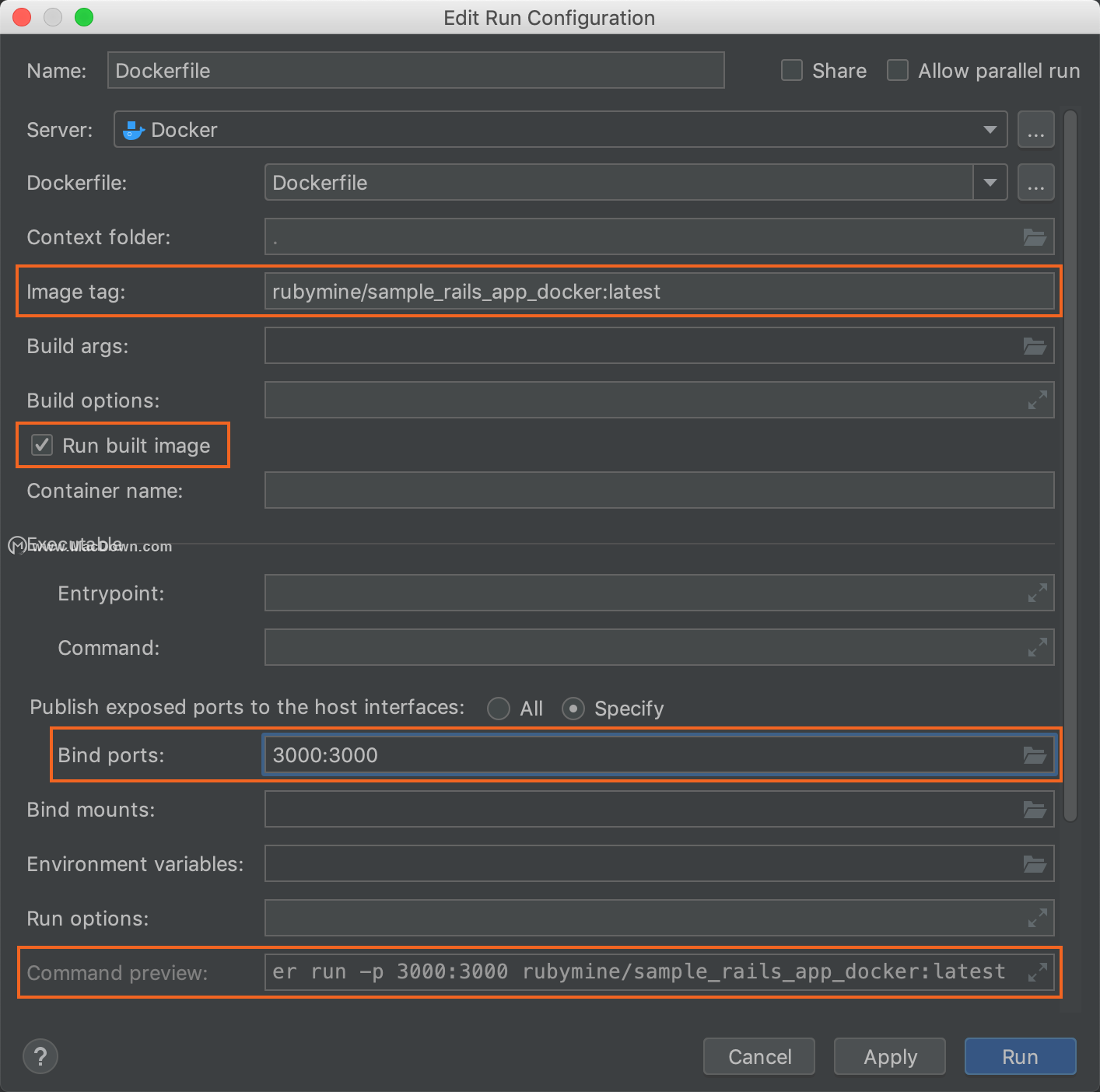Image resolution: width=1100 pixels, height=1092 pixels.
Task: Click the Cancel button
Action: click(759, 1056)
